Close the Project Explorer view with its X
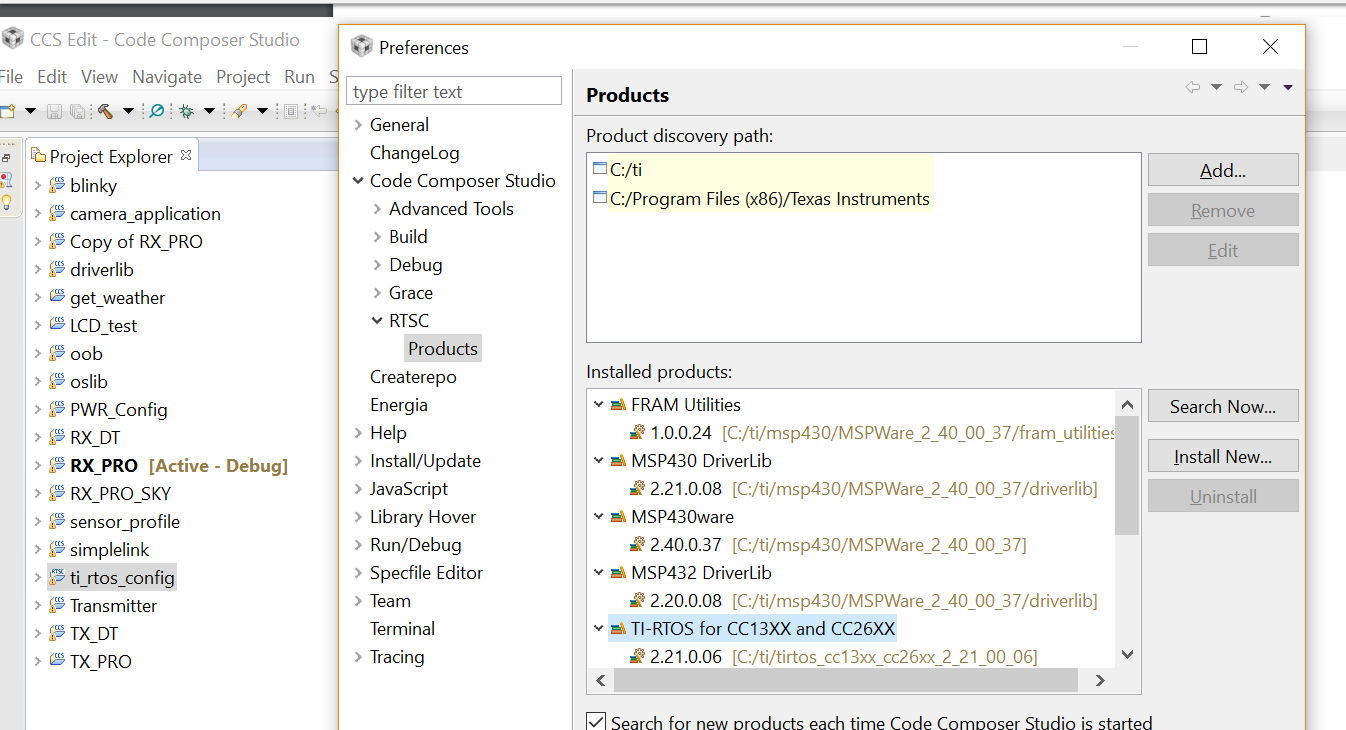 (186, 155)
